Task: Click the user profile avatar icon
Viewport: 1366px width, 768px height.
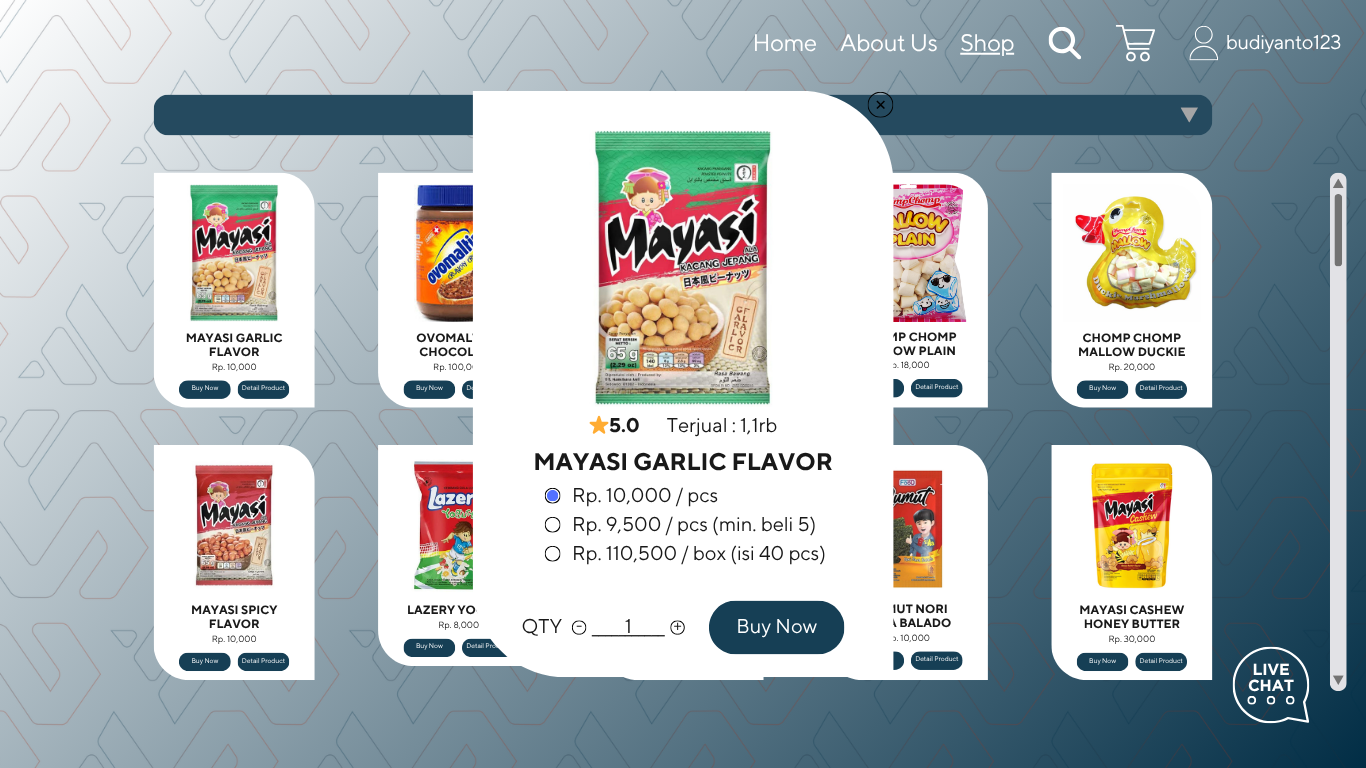Action: tap(1203, 43)
